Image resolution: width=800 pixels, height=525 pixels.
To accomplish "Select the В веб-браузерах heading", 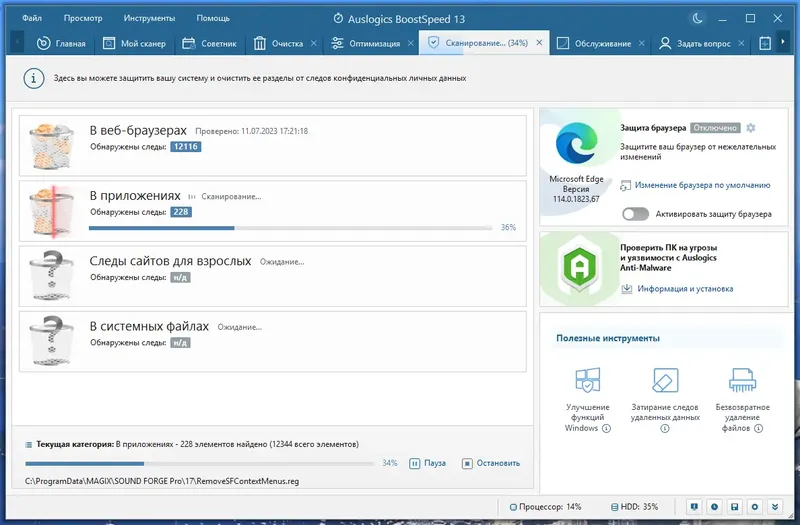I will tap(138, 131).
